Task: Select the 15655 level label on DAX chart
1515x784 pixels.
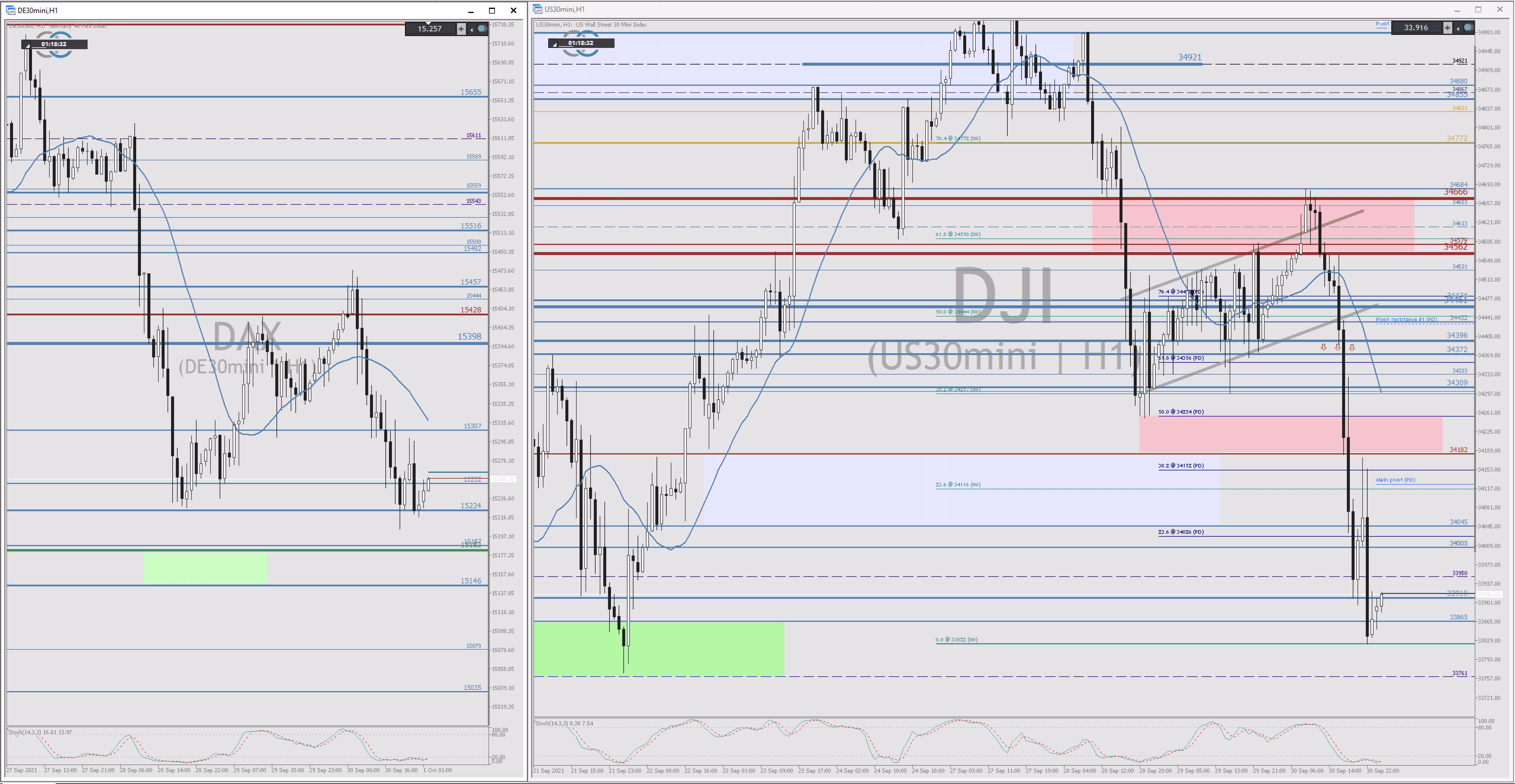Action: tap(470, 92)
